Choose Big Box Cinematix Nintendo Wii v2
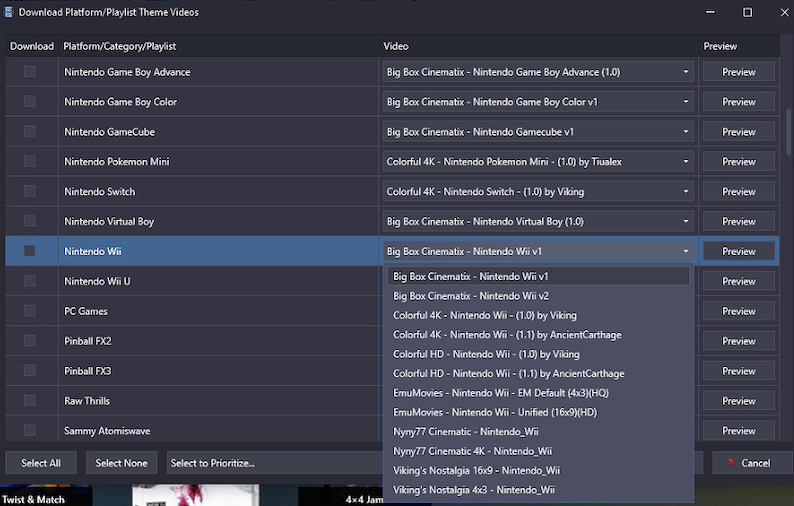Image resolution: width=794 pixels, height=506 pixels. 538,296
